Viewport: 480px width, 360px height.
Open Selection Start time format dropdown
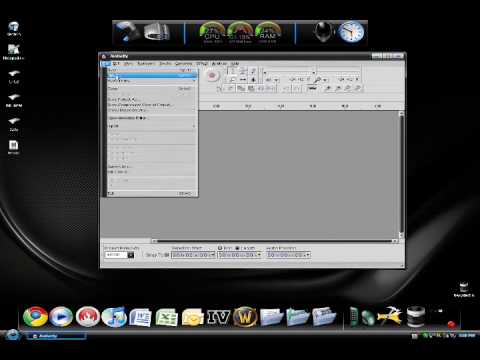click(x=213, y=255)
